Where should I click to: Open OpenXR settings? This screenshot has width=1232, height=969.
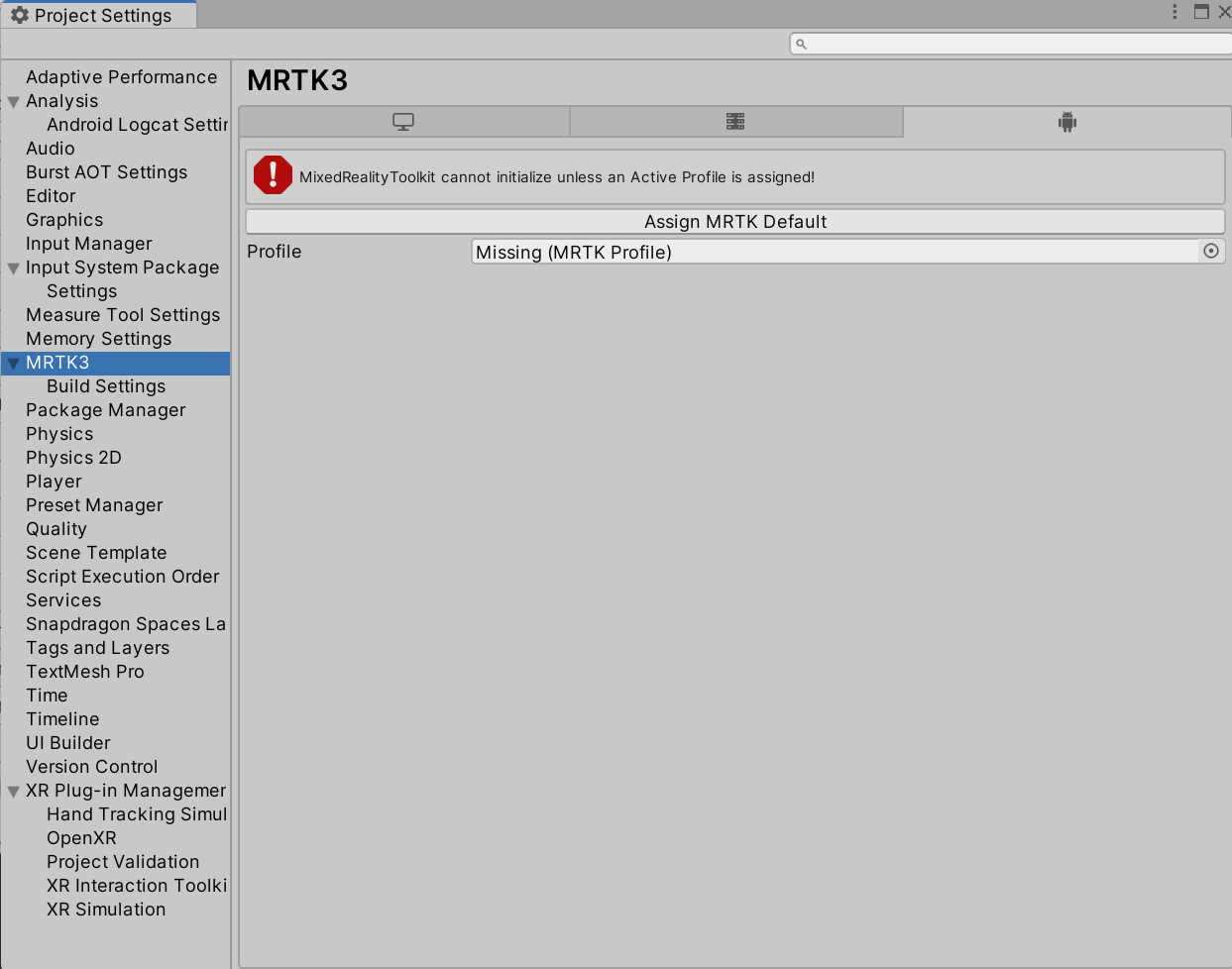[x=81, y=838]
